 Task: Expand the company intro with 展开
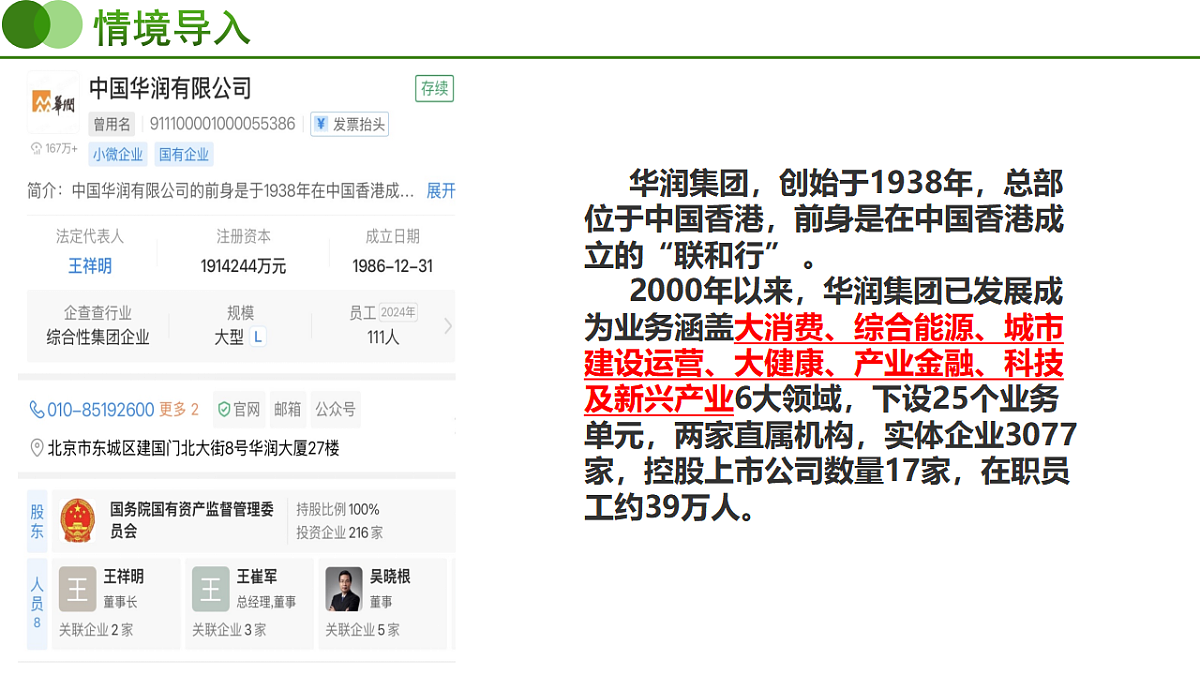tap(441, 190)
